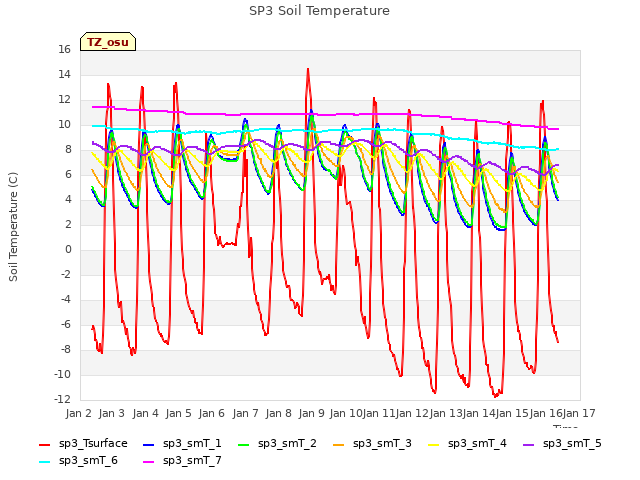Click the orange sp3_smT_3 legend swatch

coord(339,445)
